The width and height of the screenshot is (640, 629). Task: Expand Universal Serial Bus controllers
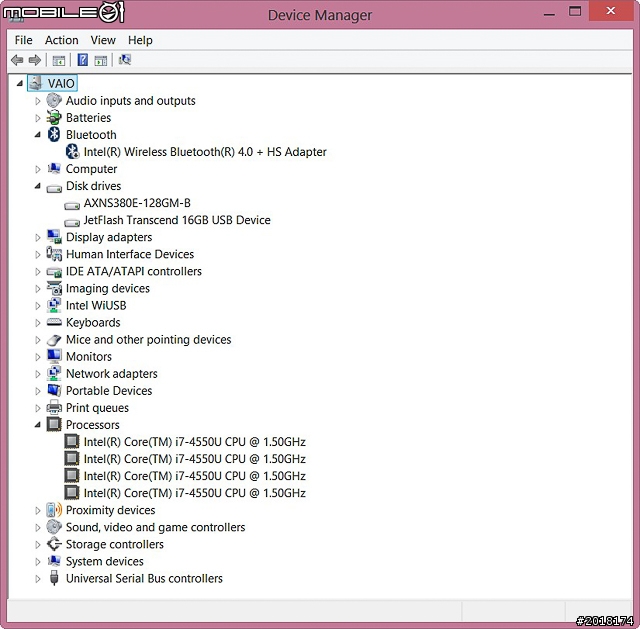[x=38, y=579]
